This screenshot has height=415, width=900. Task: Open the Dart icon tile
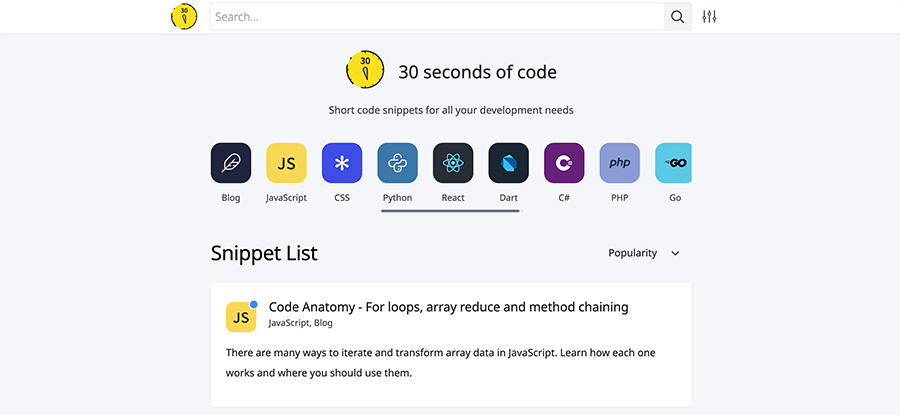pos(509,163)
